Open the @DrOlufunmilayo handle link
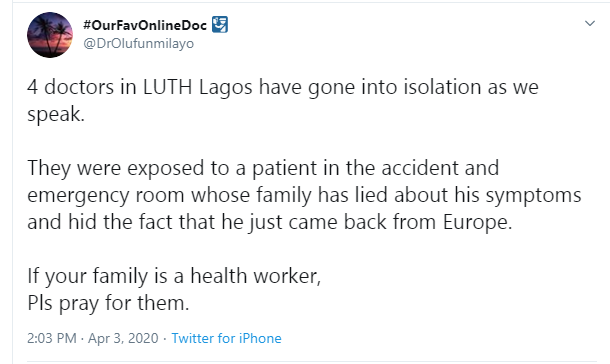Screen dimensions: 610x364 [x=138, y=44]
